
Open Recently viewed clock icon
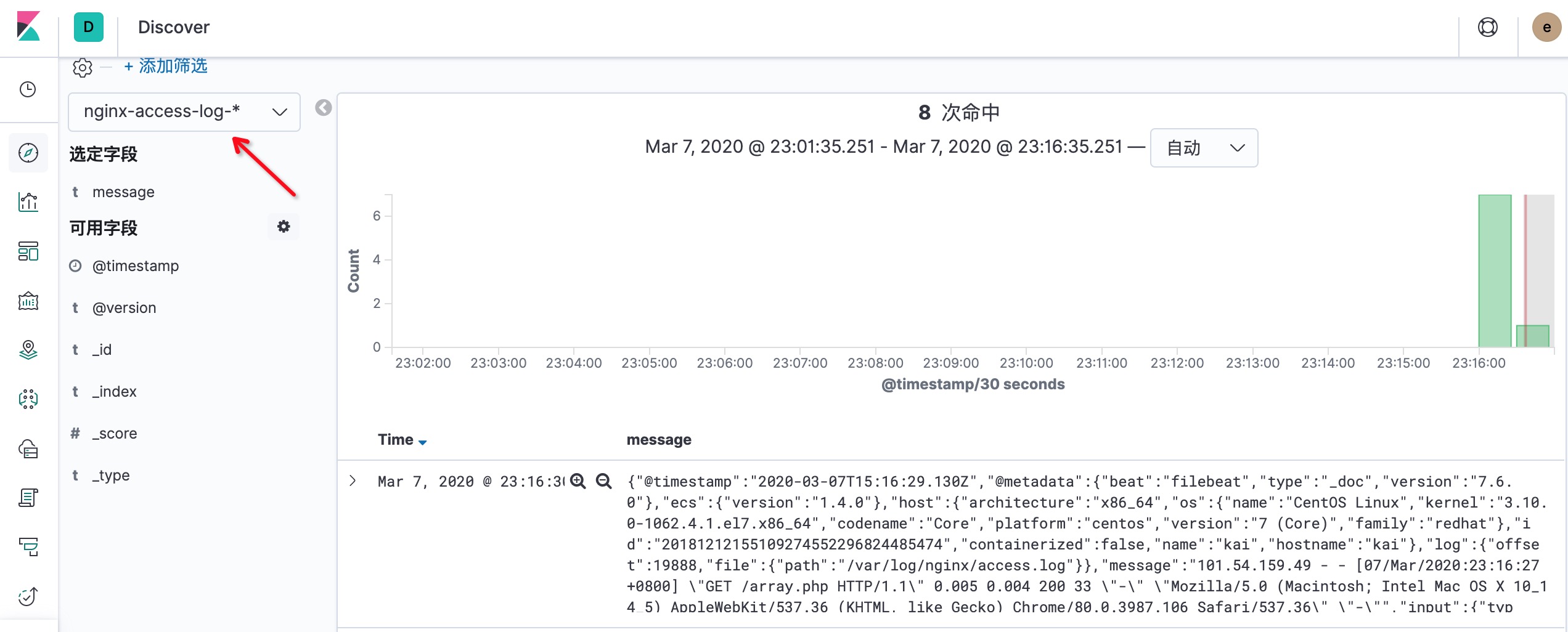(28, 90)
